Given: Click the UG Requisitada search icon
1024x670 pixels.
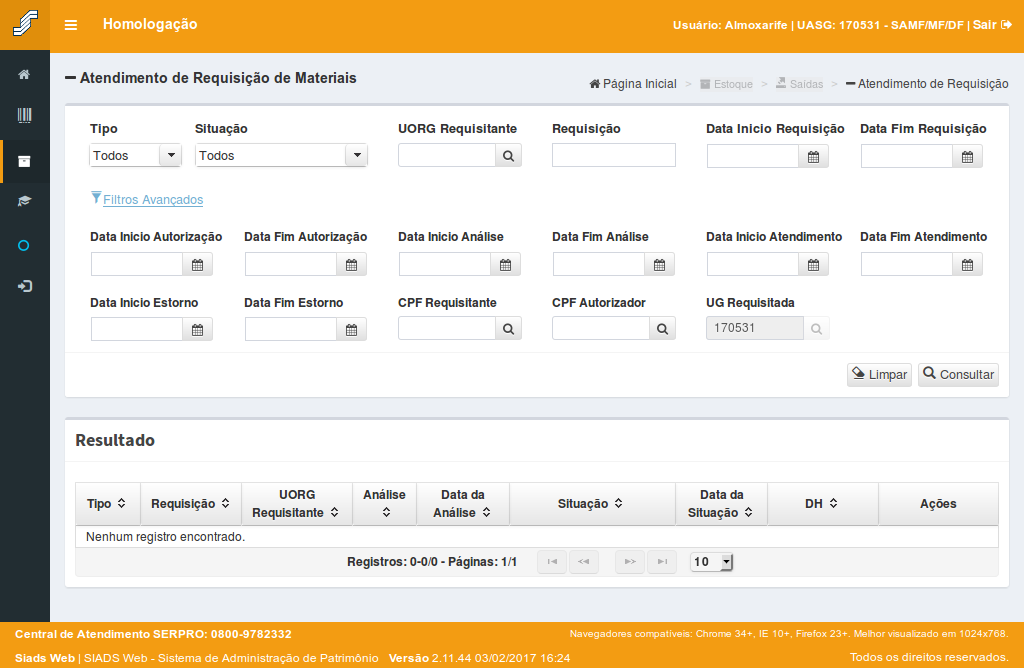Looking at the screenshot, I should (x=816, y=328).
